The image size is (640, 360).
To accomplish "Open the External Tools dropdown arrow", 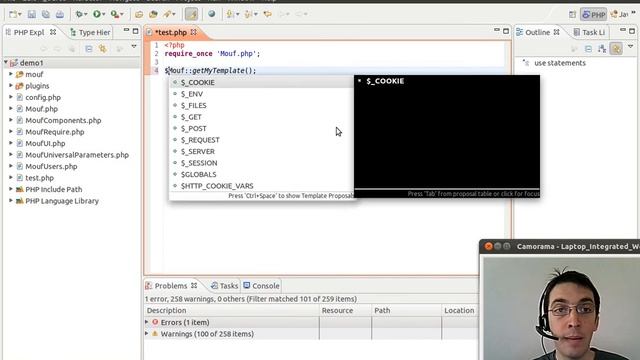I will [122, 15].
